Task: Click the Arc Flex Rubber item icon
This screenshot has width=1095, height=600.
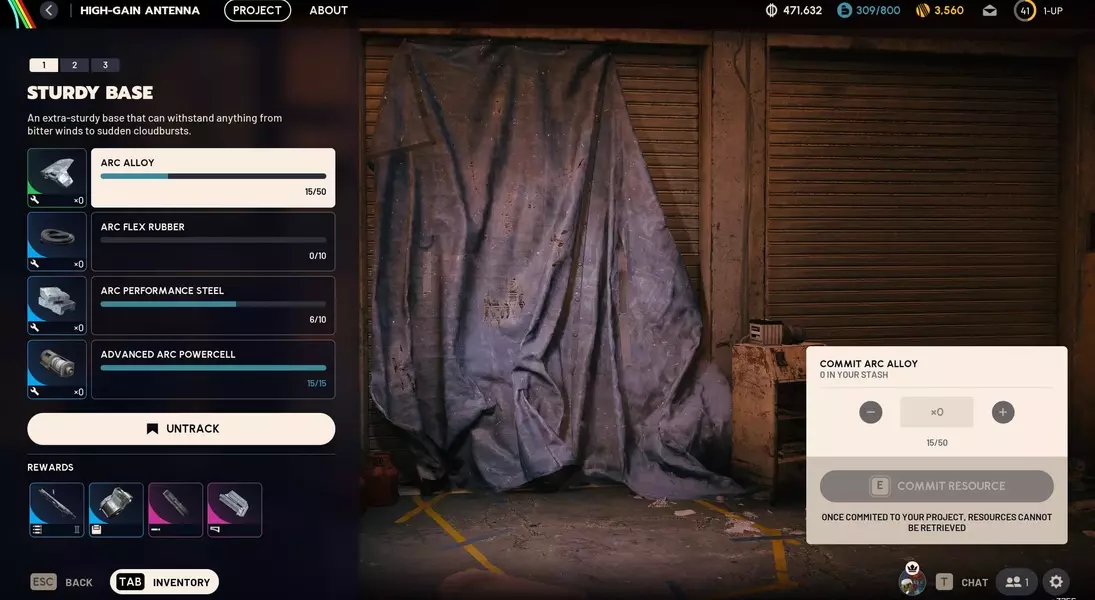Action: point(57,242)
